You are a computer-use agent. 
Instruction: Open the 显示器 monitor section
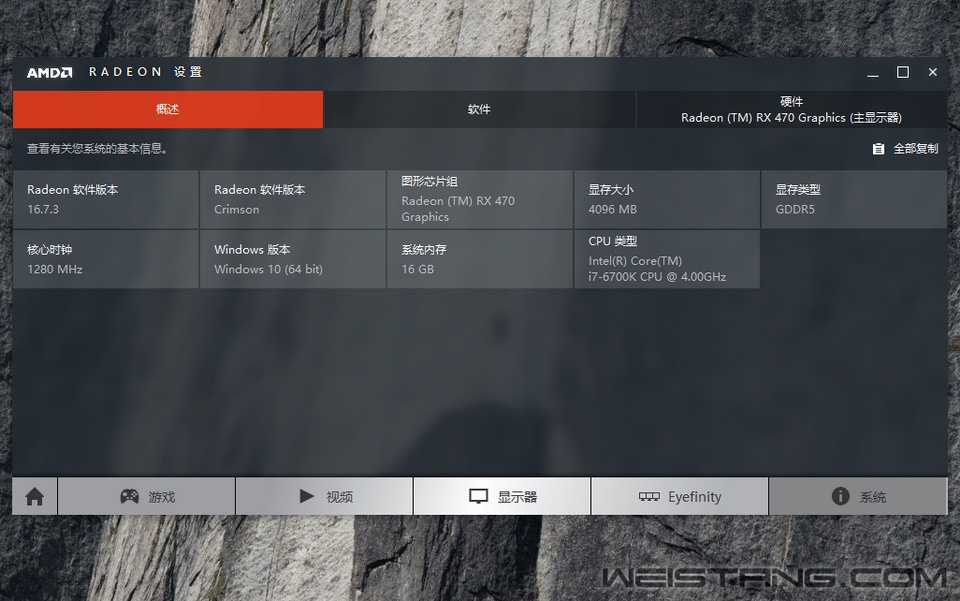(502, 497)
